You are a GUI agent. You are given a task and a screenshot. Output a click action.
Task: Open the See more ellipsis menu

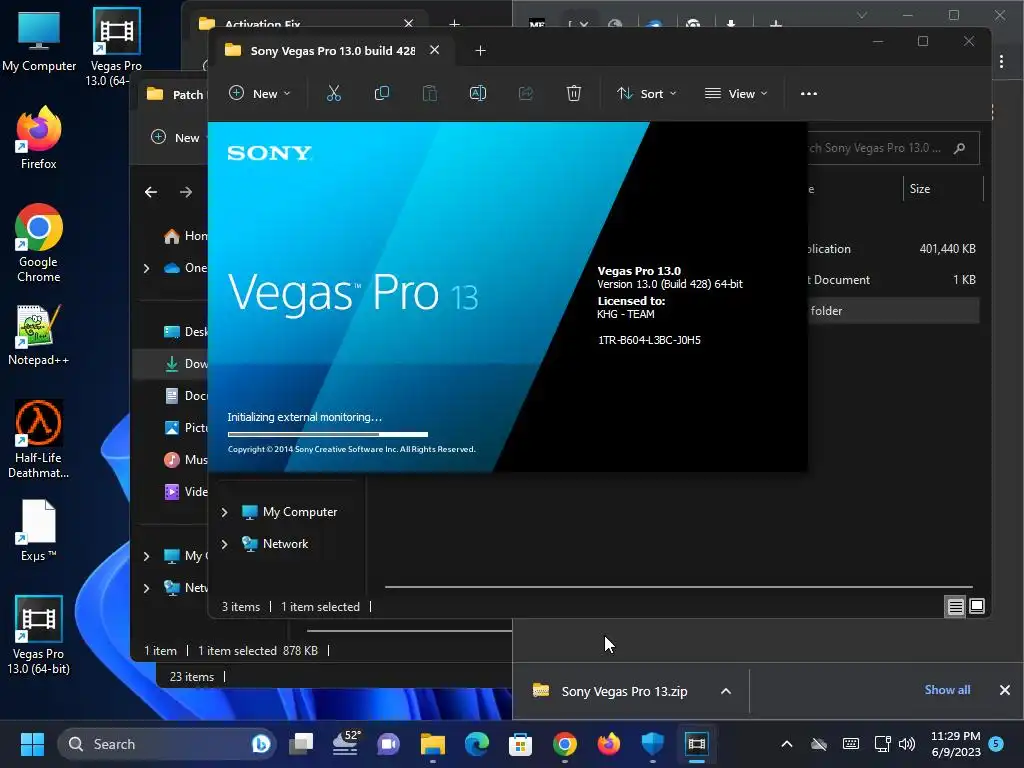(808, 93)
